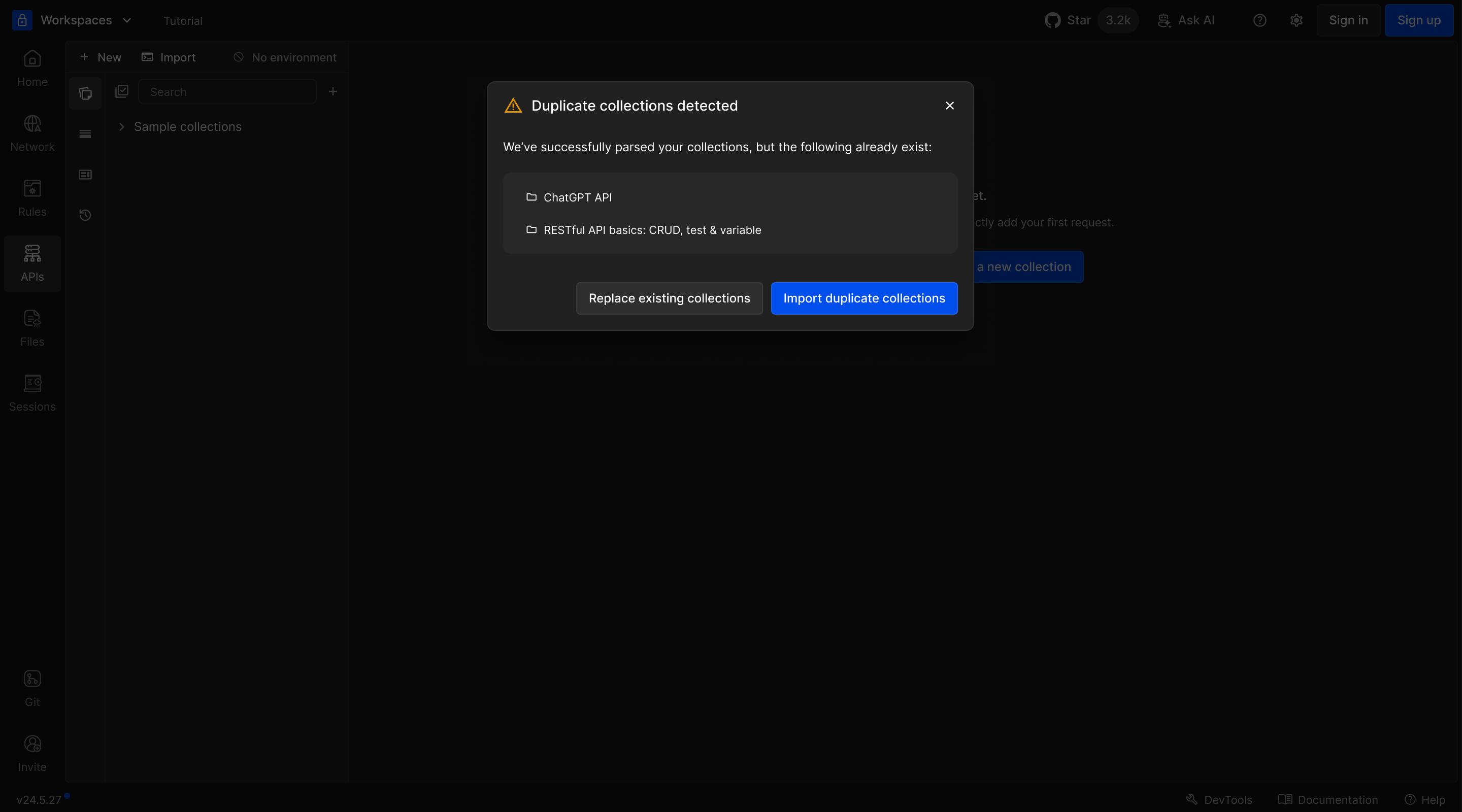
Task: Select the mock server panel icon
Action: (85, 174)
